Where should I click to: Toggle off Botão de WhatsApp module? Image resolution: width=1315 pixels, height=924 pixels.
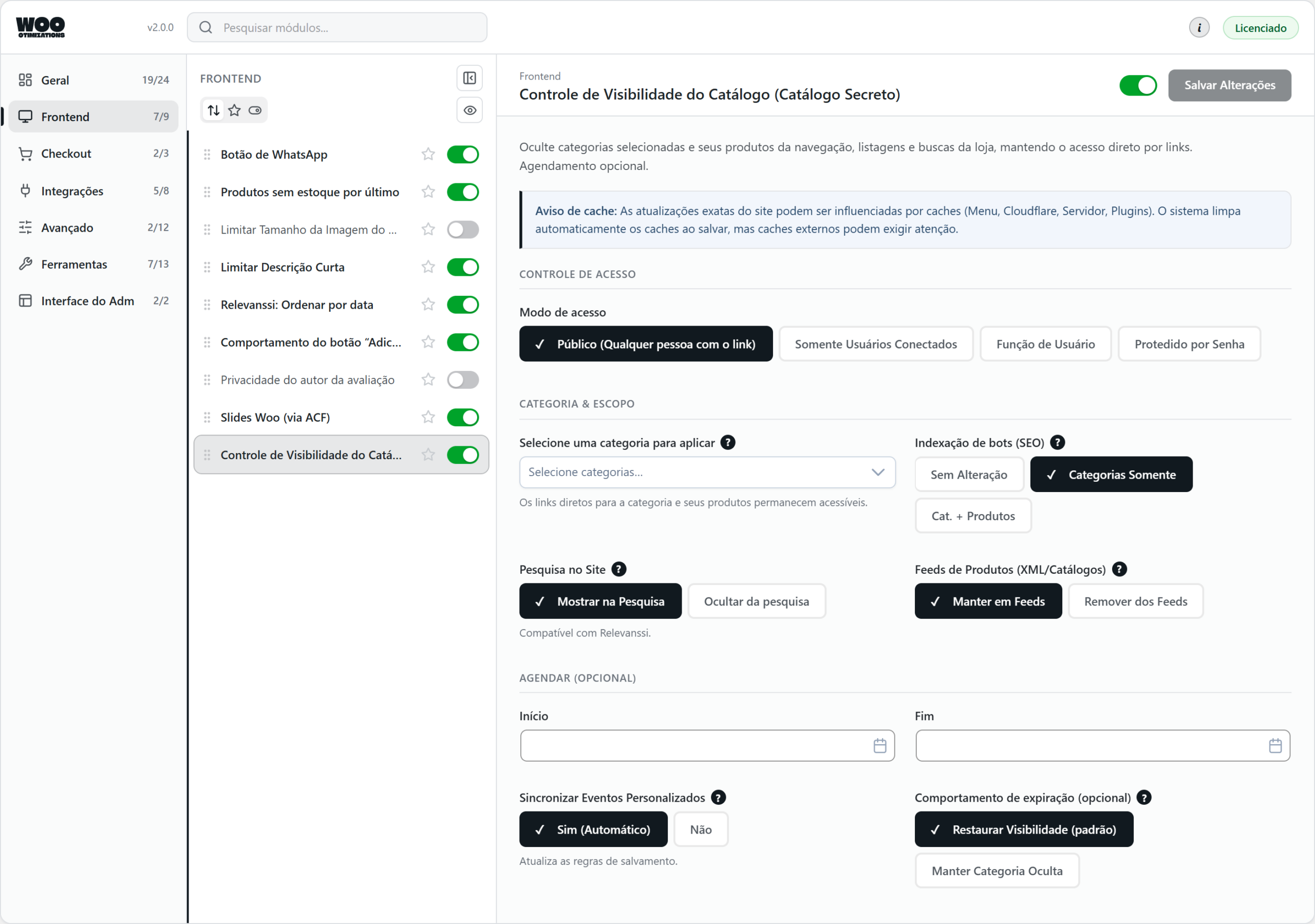tap(463, 154)
